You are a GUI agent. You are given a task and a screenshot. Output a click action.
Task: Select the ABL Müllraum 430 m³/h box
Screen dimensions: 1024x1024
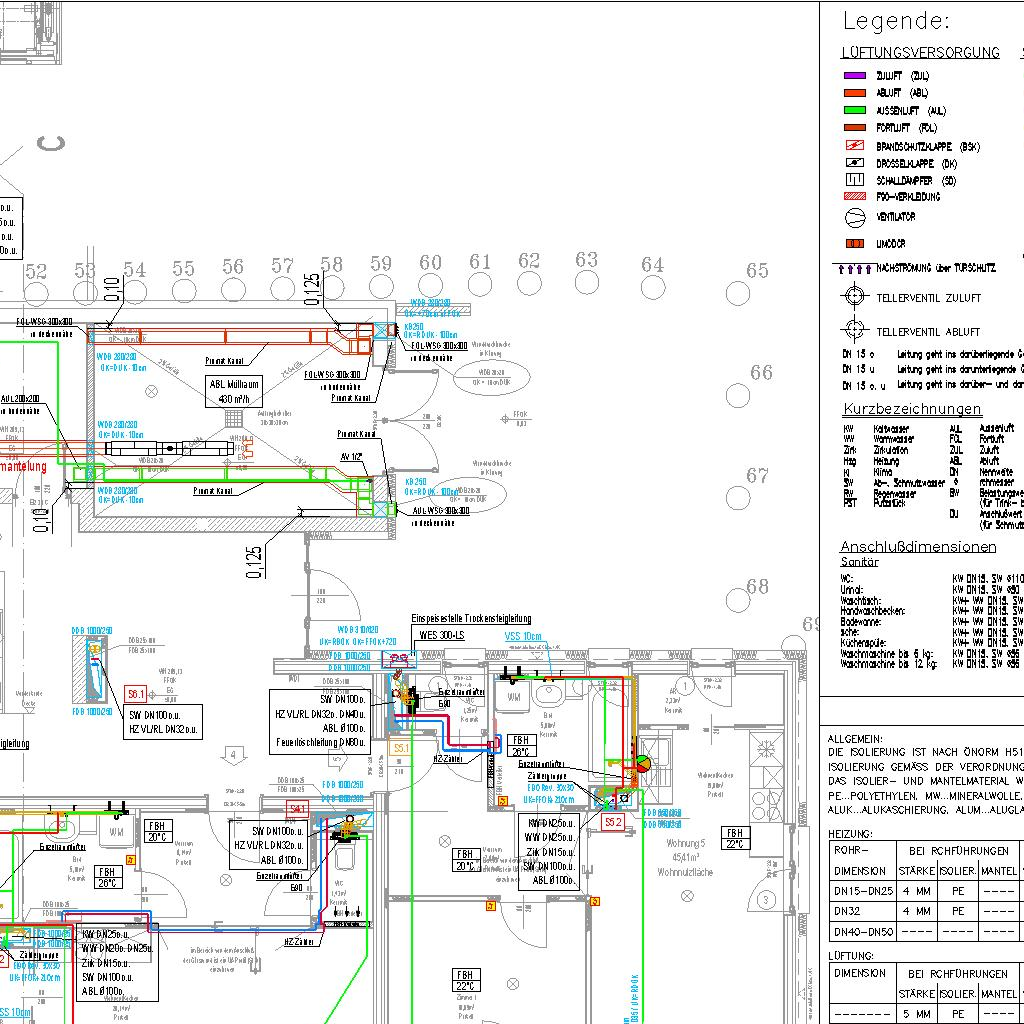[x=234, y=390]
